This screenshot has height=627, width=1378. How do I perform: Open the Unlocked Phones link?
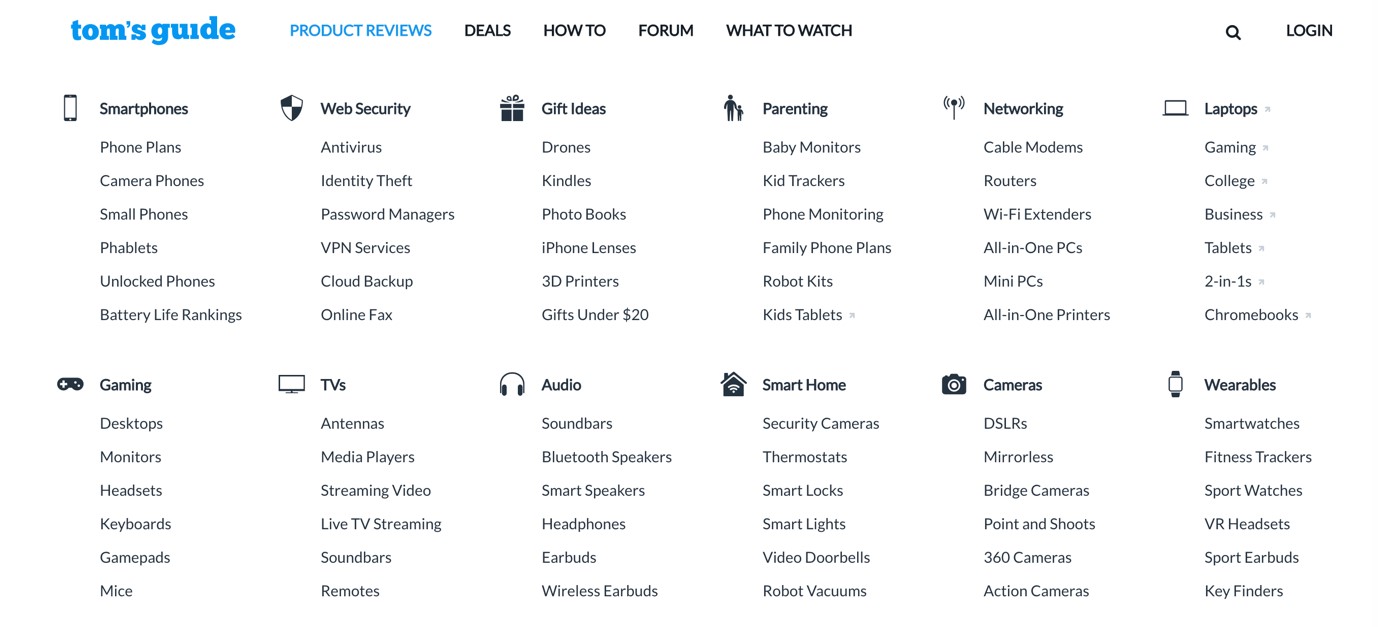(158, 281)
